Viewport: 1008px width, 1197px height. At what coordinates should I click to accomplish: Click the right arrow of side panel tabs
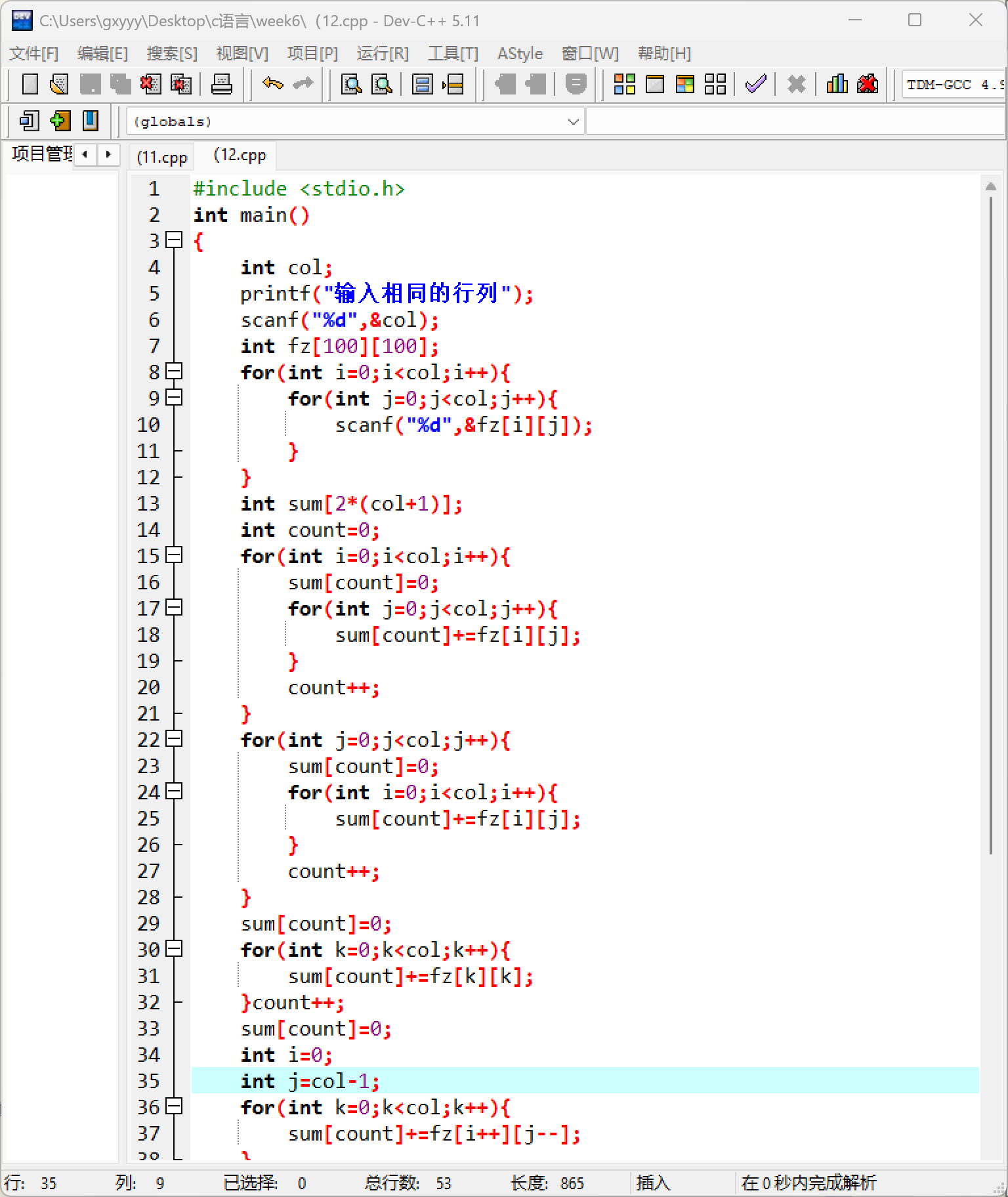[108, 155]
